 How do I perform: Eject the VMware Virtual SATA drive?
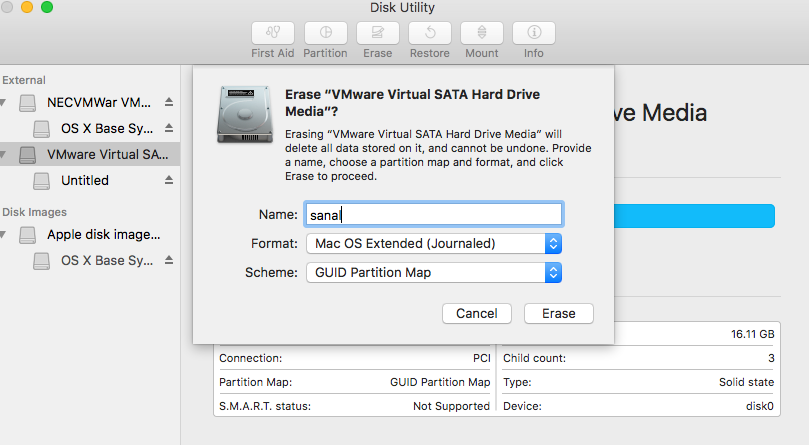pyautogui.click(x=169, y=154)
